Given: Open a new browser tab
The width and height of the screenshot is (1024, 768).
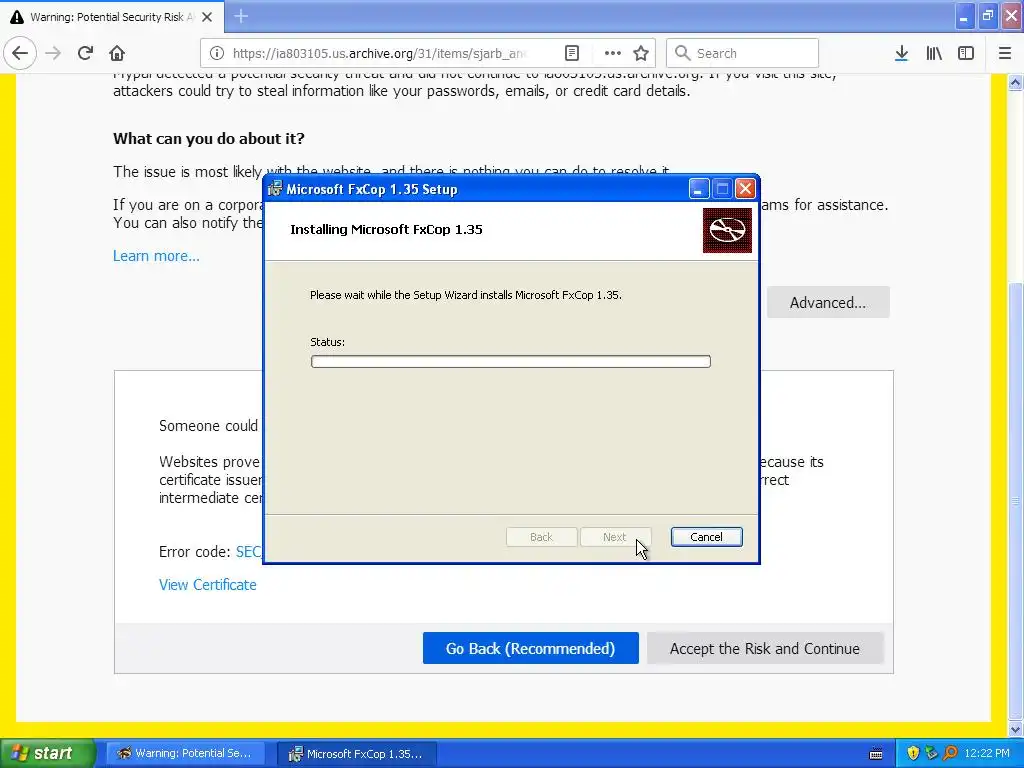Looking at the screenshot, I should pos(241,16).
